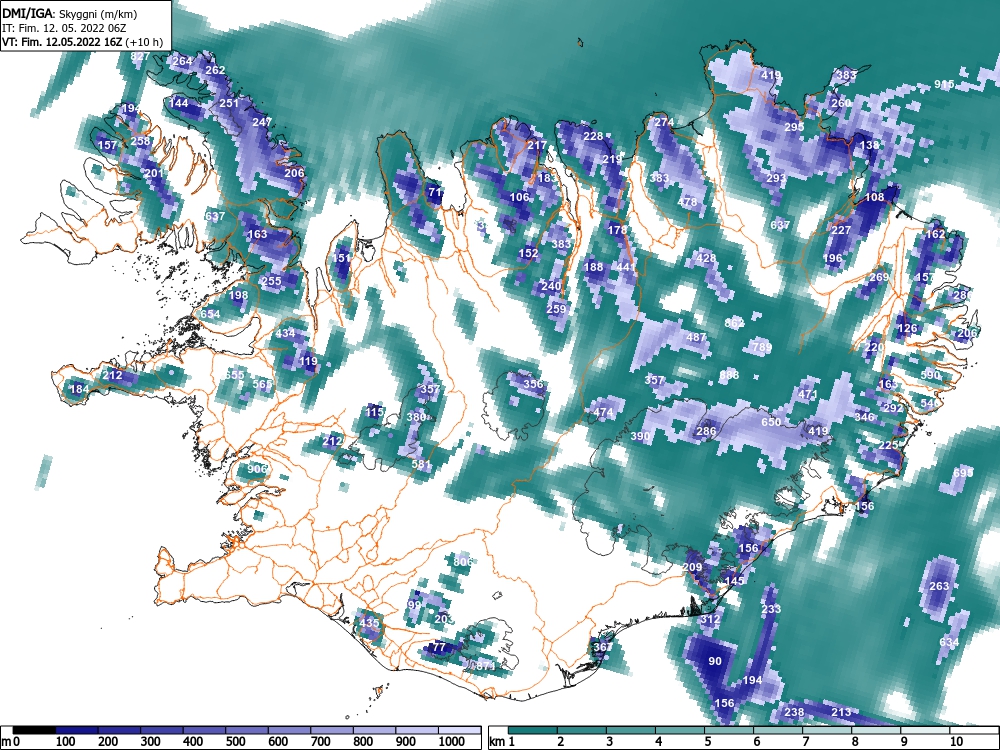The image size is (1000, 750).
Task: Click the visibility value '152'
Action: pyautogui.click(x=529, y=253)
